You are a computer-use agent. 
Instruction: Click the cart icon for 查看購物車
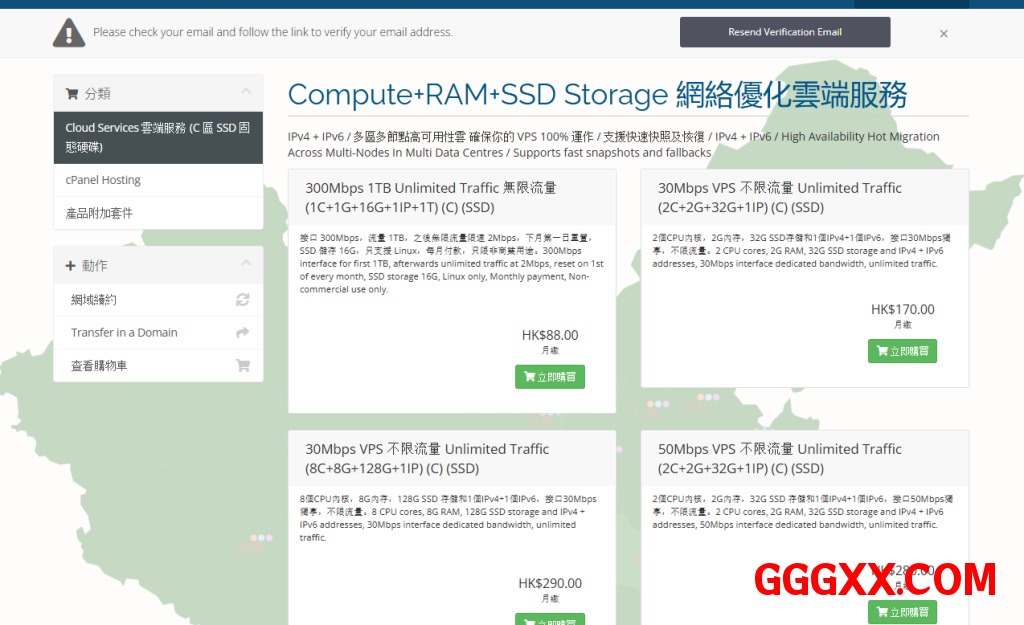click(242, 366)
